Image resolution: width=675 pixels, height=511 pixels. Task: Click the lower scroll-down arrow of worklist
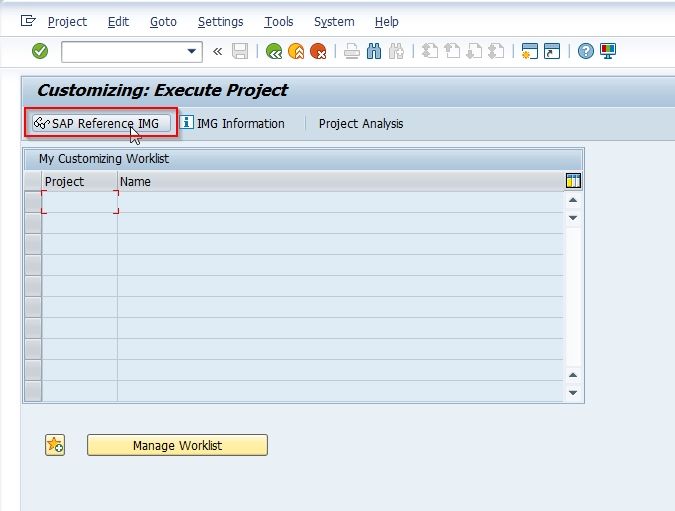pyautogui.click(x=573, y=393)
